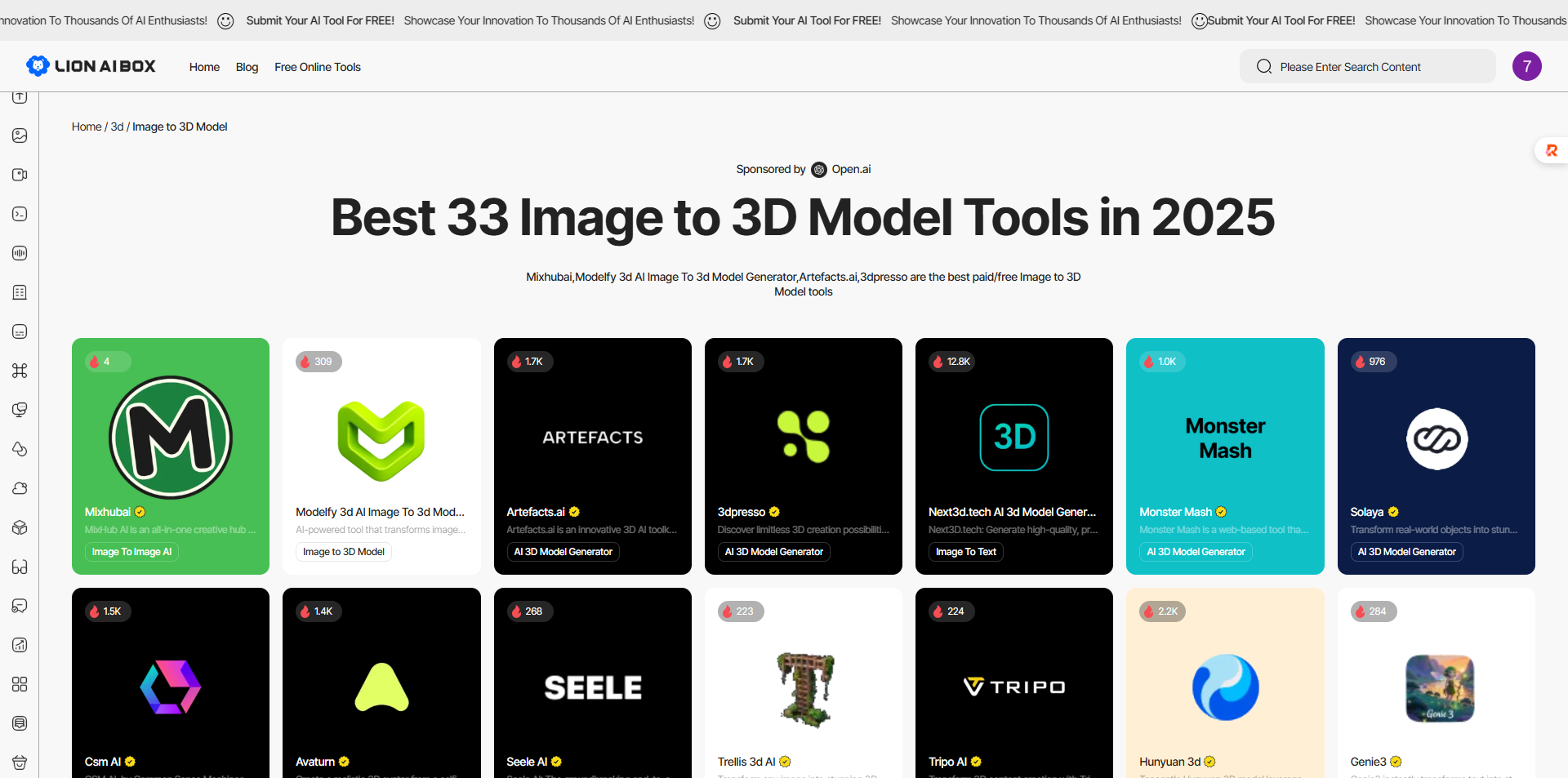Click the command-key symbol icon in sidebar
This screenshot has height=778, width=1568.
(x=20, y=371)
